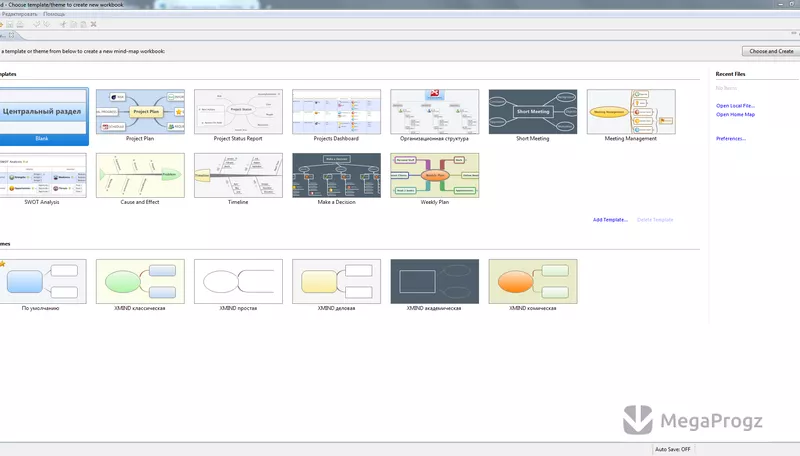Click the Redo arrow toolbar icon

46,24
